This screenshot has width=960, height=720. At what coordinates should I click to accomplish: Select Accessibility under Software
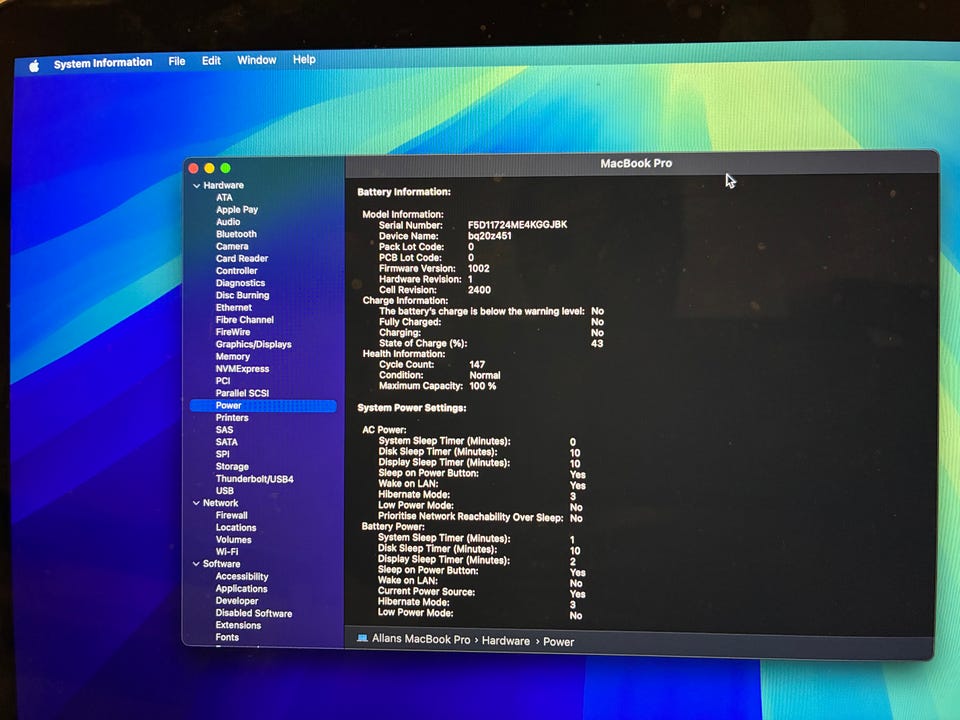coord(242,577)
